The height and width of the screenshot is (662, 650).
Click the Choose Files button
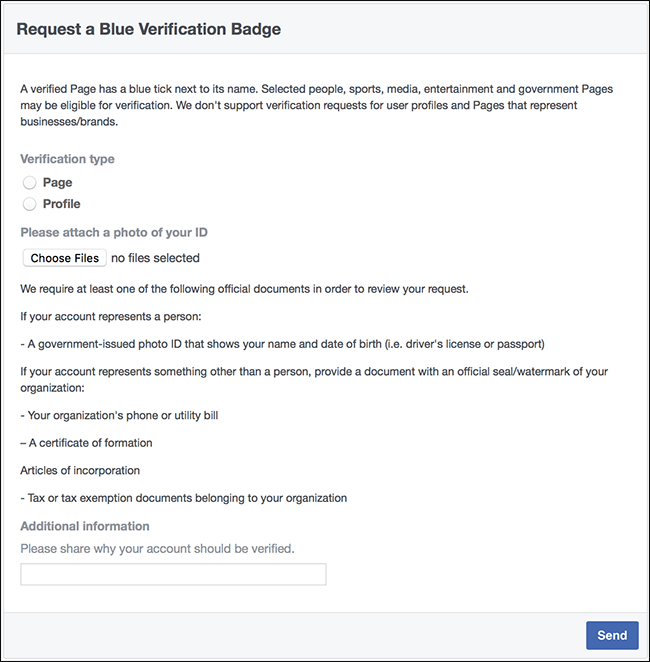[x=64, y=258]
